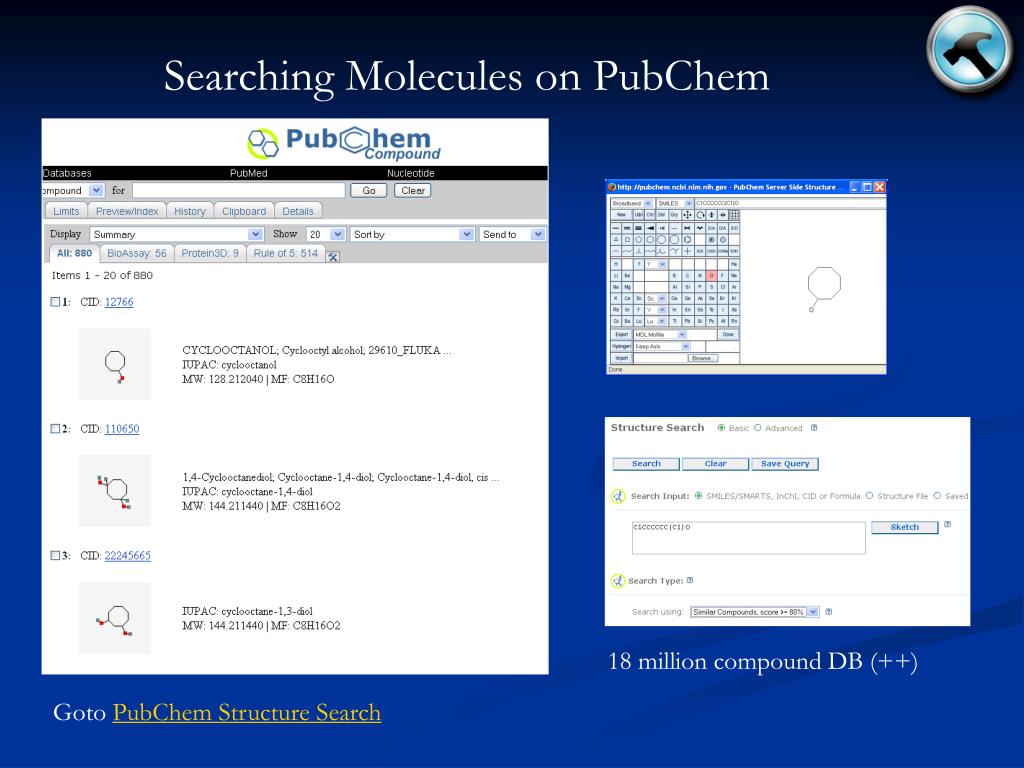
Task: Select SMILES/SMARTS, InChI, CID or Formula input option
Action: (699, 496)
